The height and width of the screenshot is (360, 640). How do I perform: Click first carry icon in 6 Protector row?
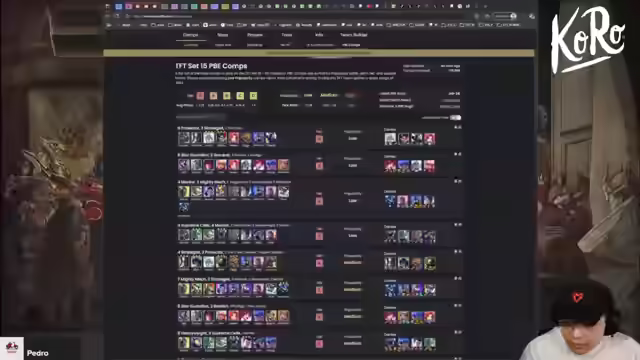390,139
